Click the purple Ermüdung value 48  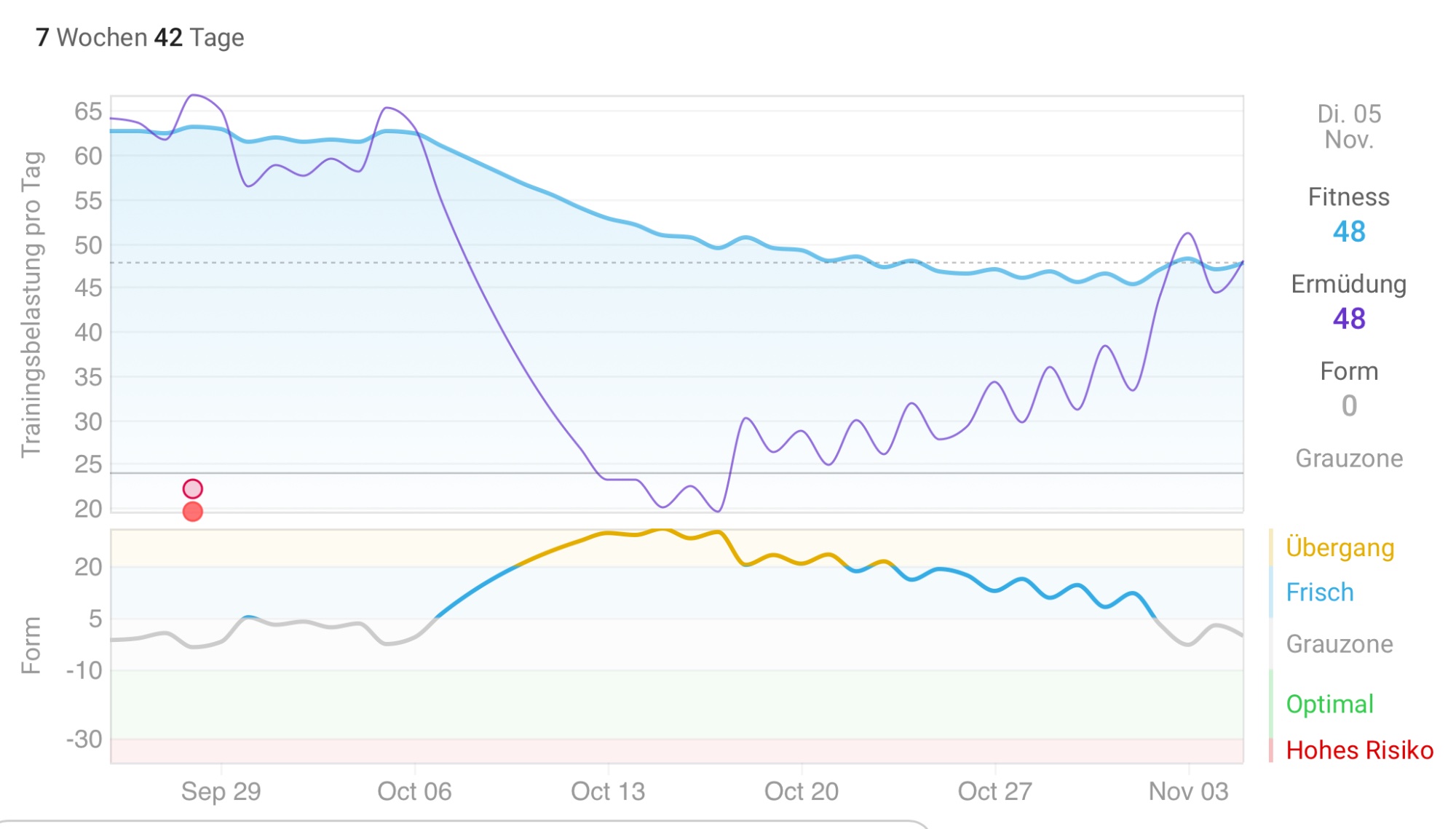[1349, 319]
